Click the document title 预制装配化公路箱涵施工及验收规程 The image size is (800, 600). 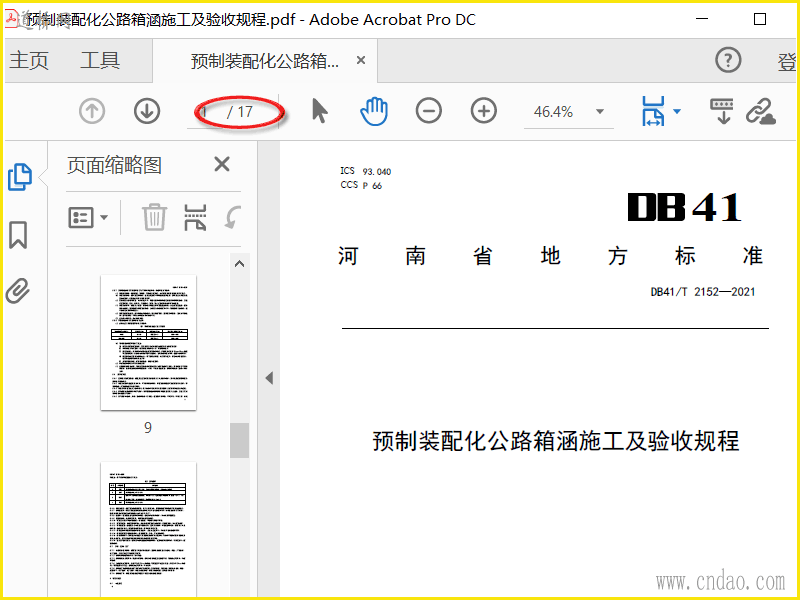[556, 441]
